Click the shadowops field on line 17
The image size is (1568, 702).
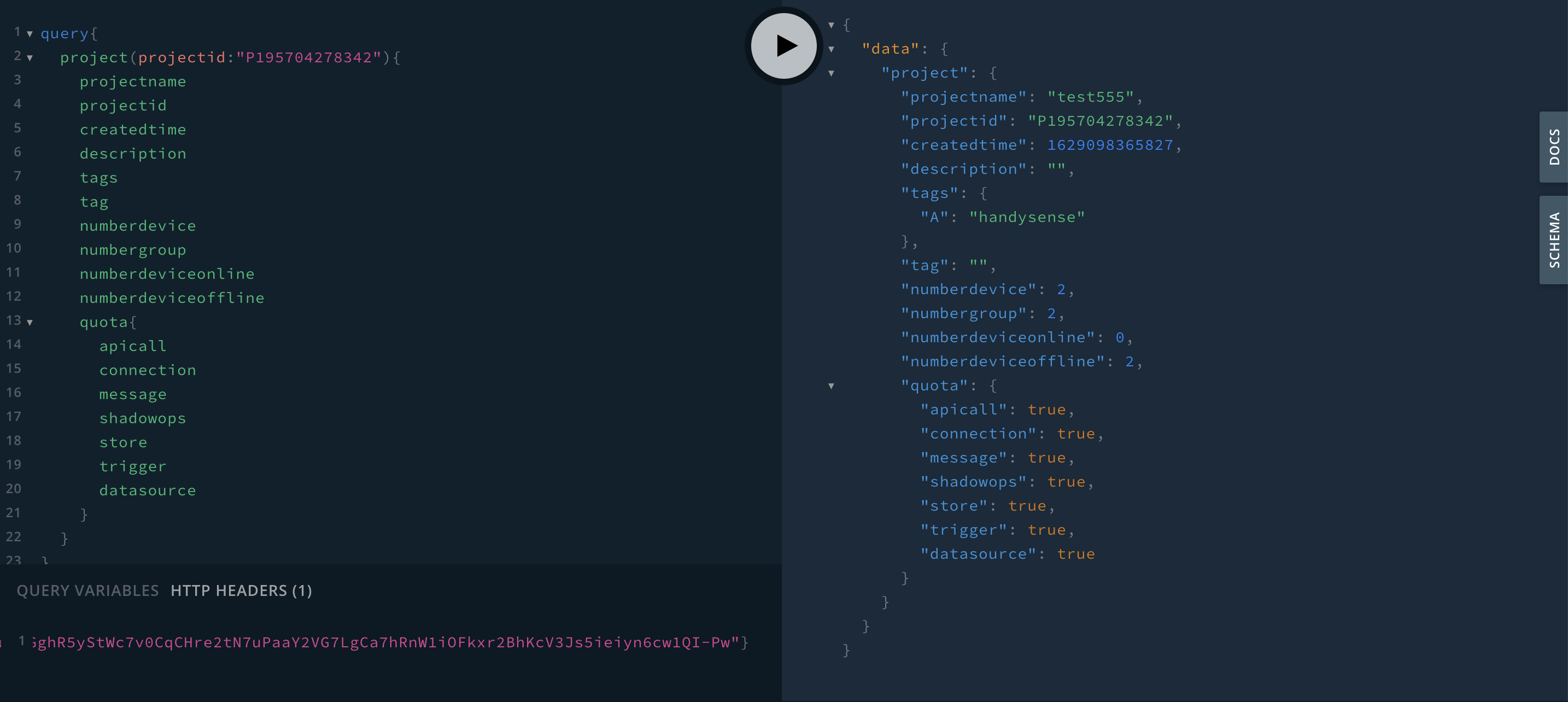(x=143, y=418)
